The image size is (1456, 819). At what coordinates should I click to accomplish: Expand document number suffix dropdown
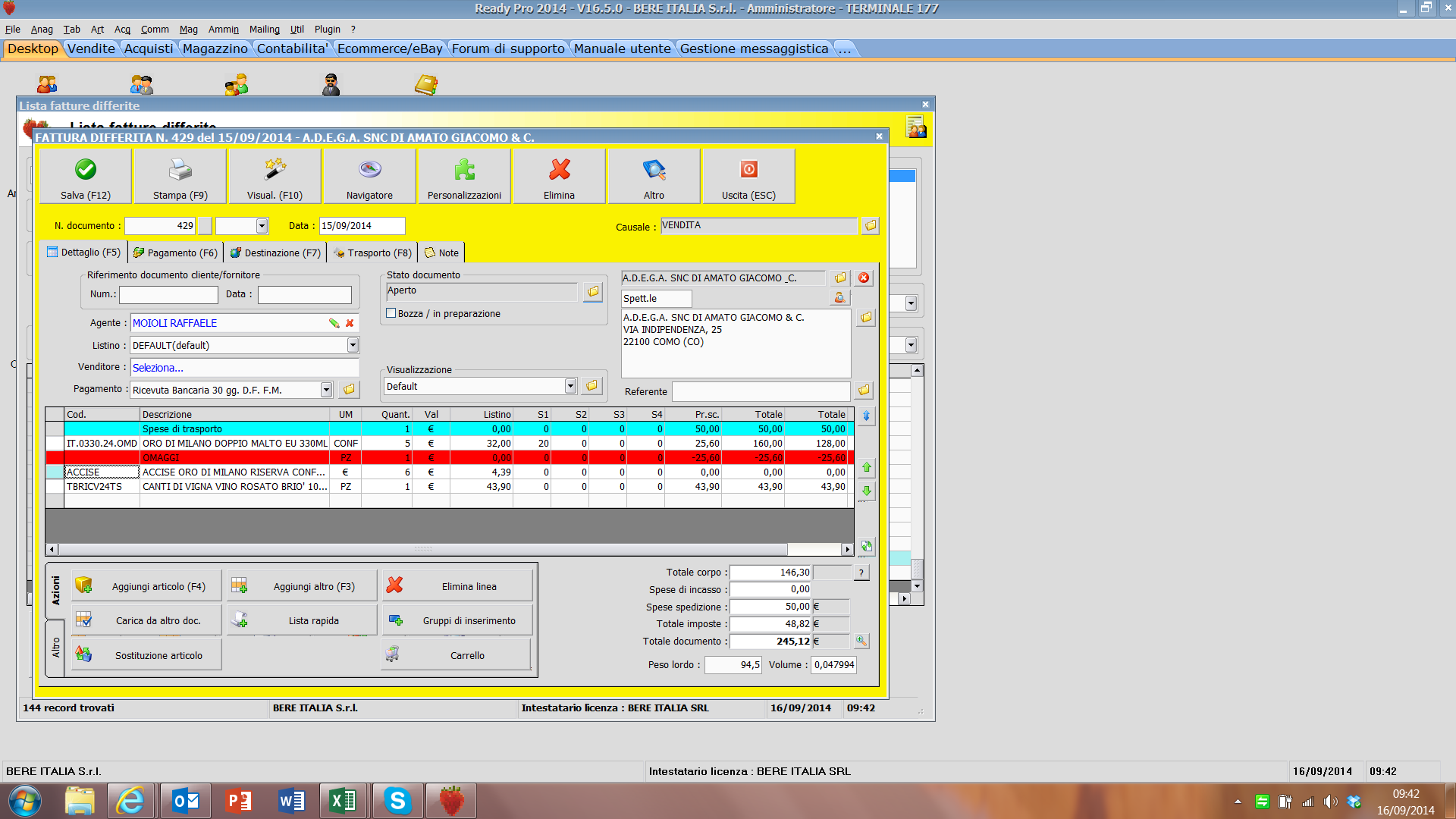point(262,226)
